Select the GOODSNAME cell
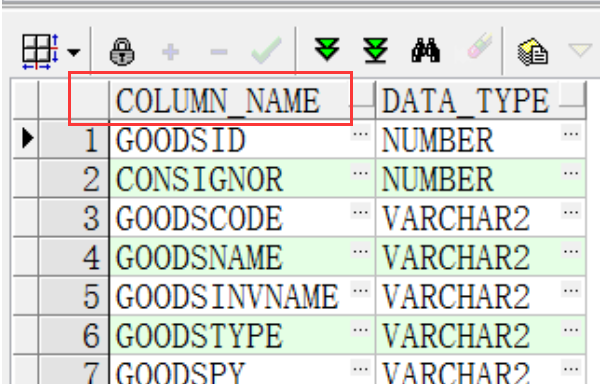Screen dimensions: 604x384 [x=242, y=257]
